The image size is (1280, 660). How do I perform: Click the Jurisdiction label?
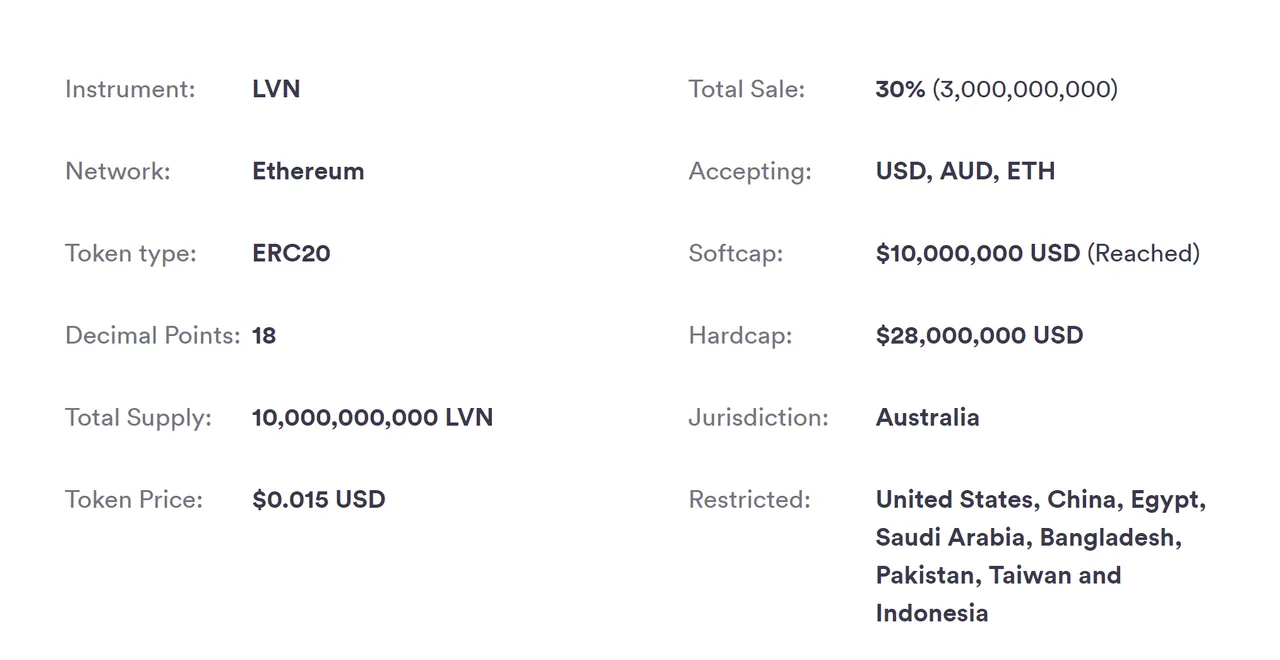click(x=758, y=417)
